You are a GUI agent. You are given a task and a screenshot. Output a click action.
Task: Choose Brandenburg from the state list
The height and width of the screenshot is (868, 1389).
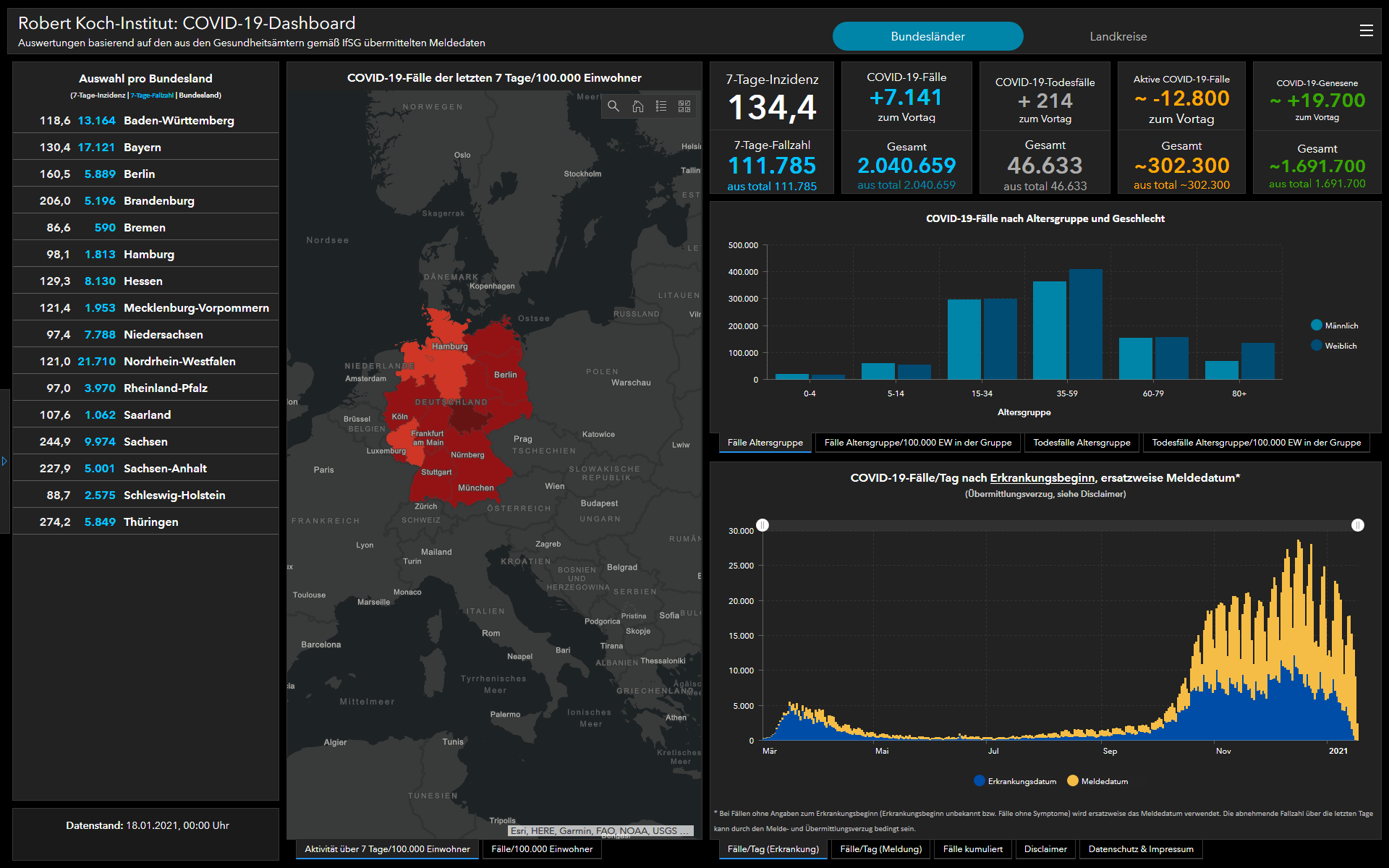click(x=145, y=200)
